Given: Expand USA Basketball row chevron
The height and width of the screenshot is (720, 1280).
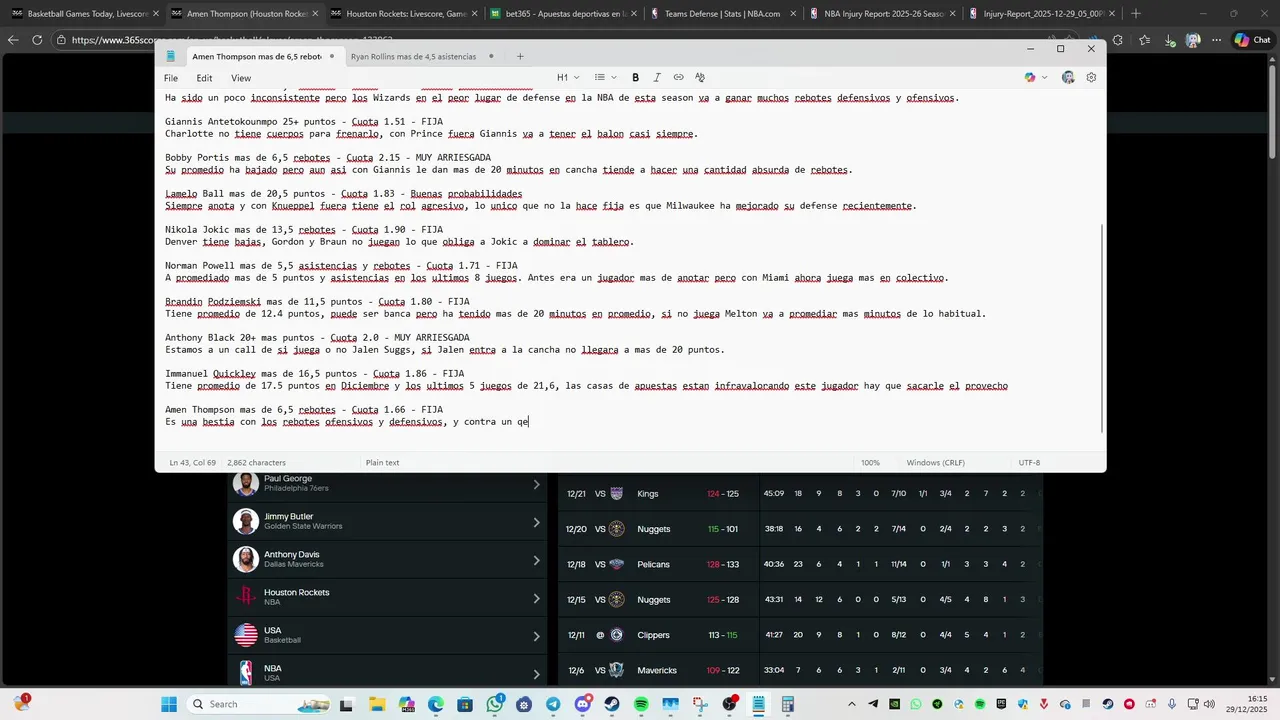Looking at the screenshot, I should click(536, 635).
